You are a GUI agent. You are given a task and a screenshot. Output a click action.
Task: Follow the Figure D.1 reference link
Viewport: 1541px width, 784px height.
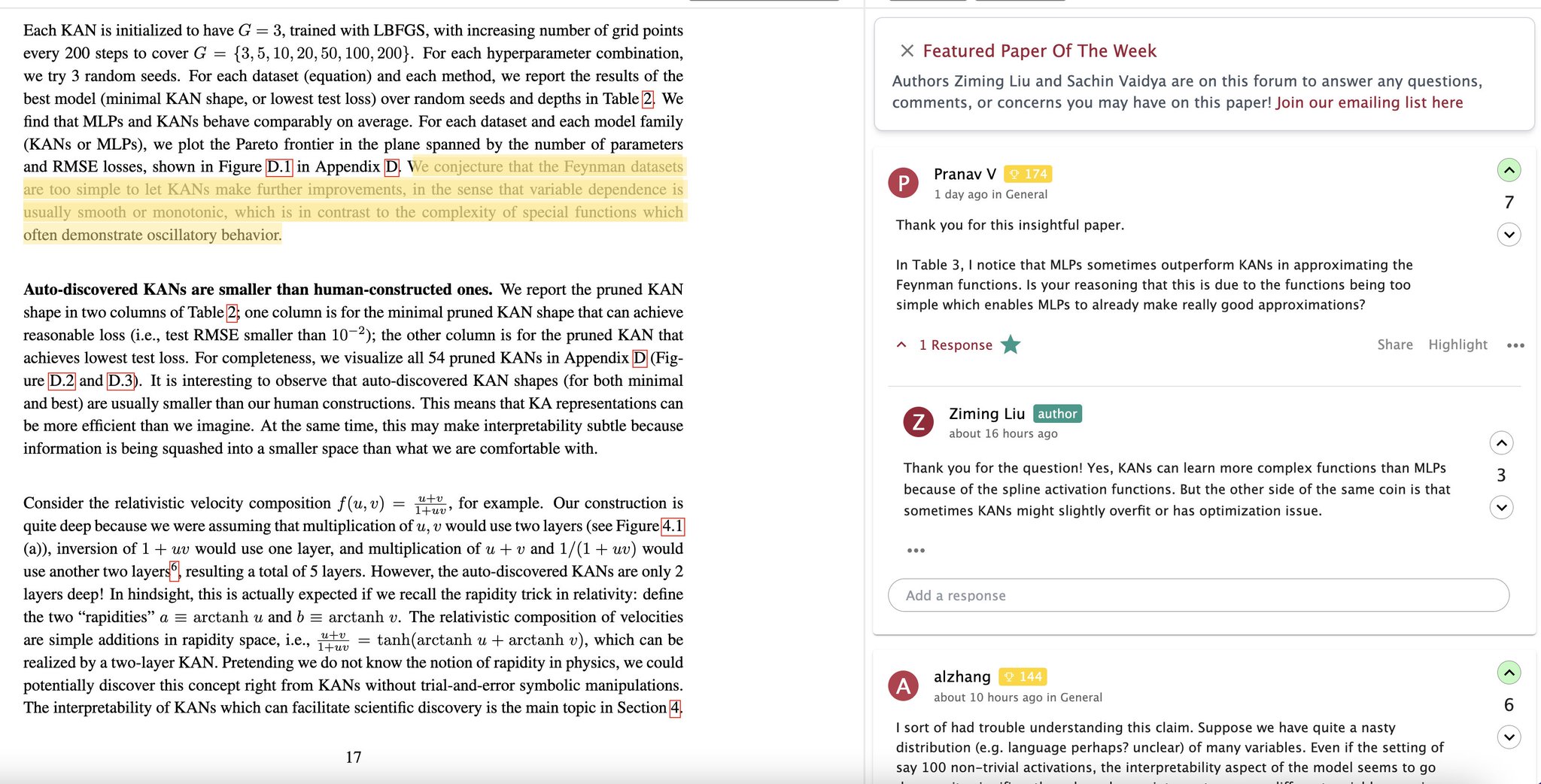tap(279, 166)
